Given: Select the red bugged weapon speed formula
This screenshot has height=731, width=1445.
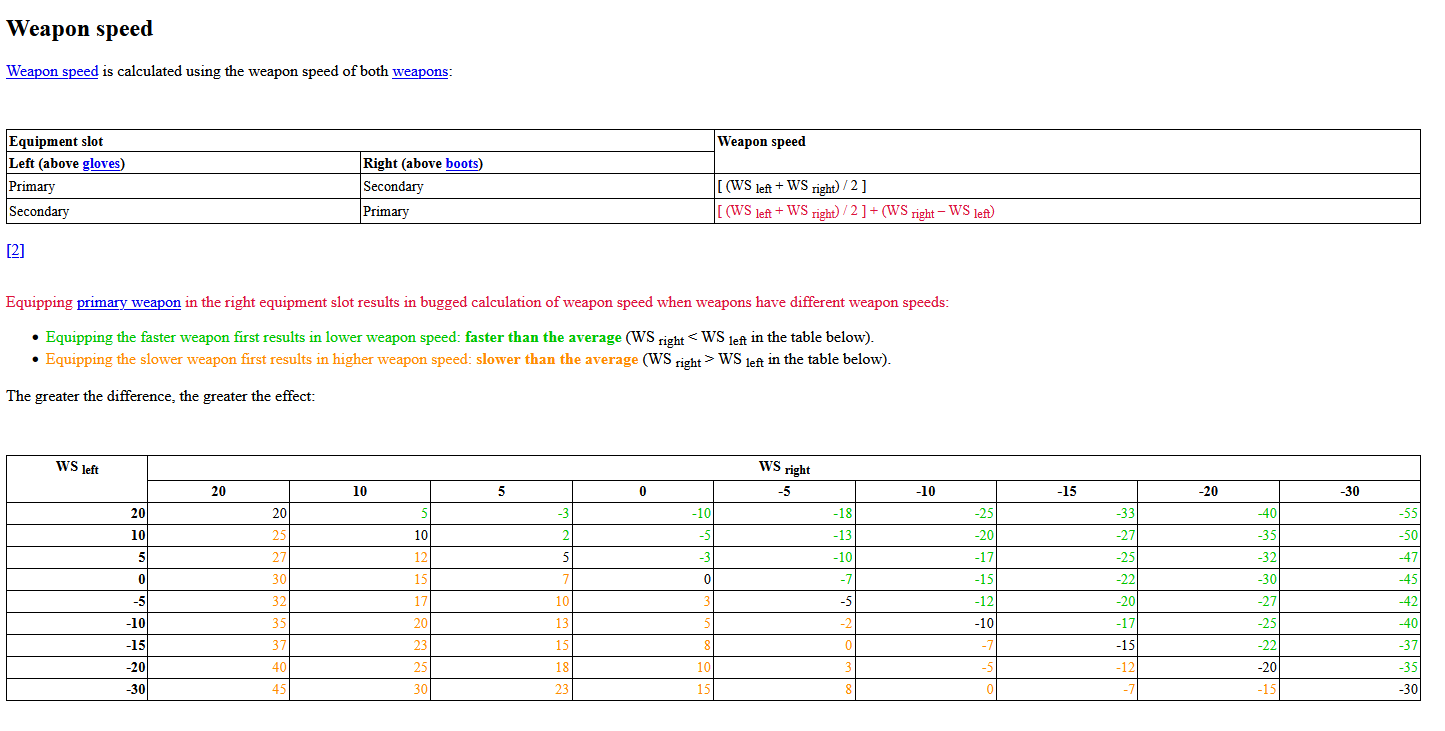Looking at the screenshot, I should click(x=856, y=212).
